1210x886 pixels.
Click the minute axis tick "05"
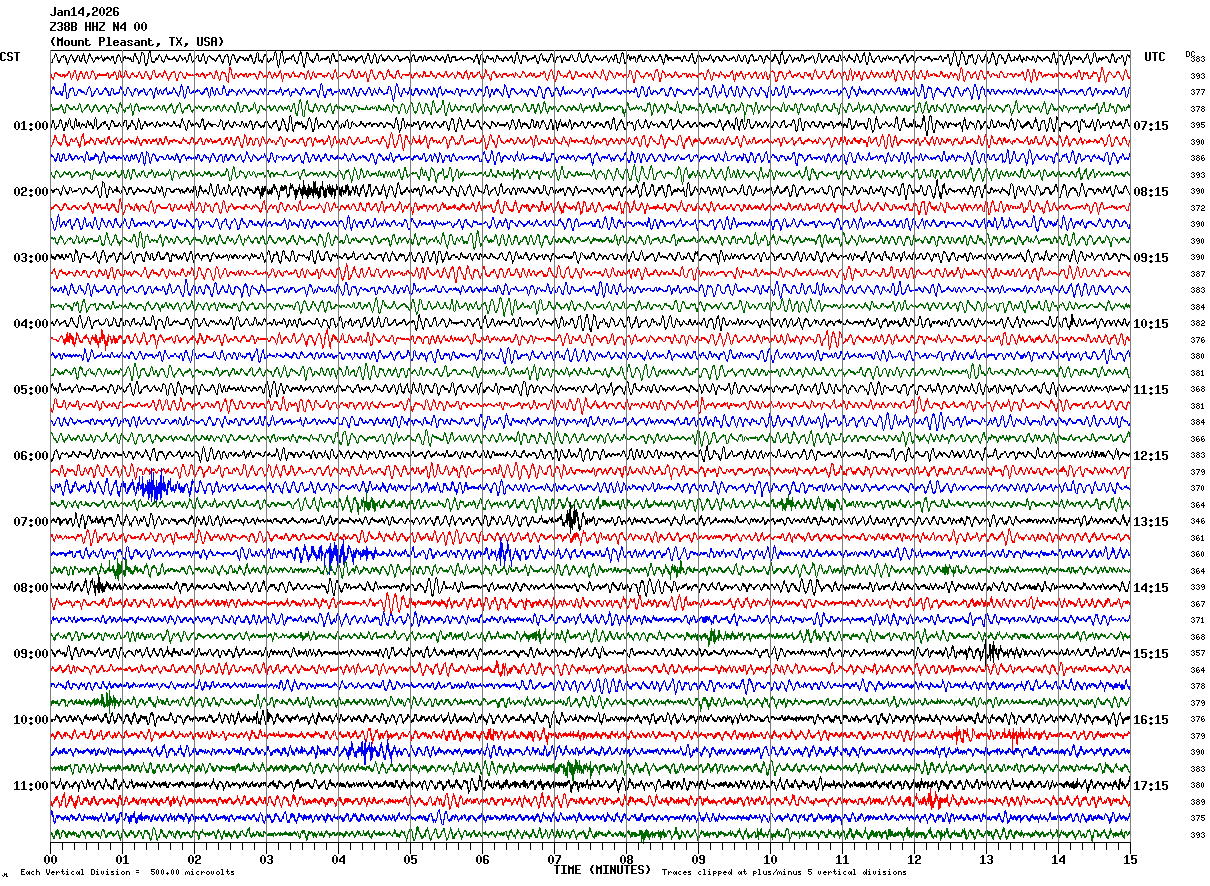coord(410,859)
